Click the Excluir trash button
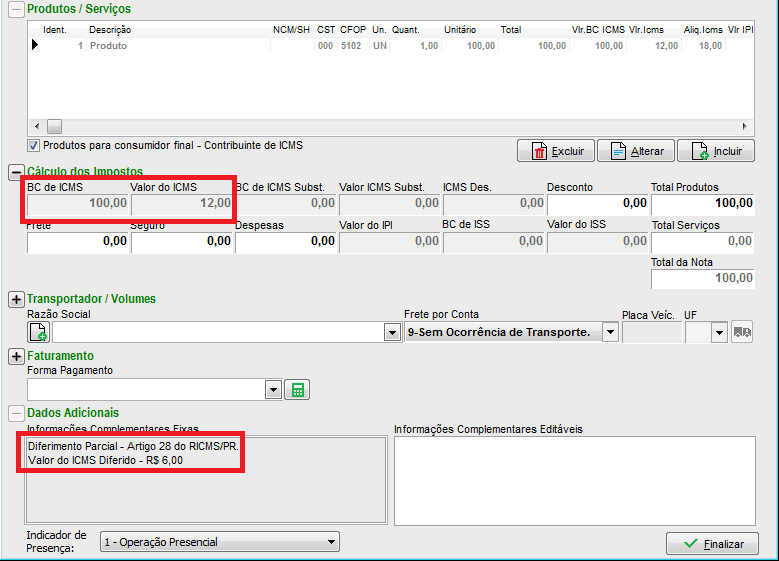The height and width of the screenshot is (561, 779). [x=555, y=151]
